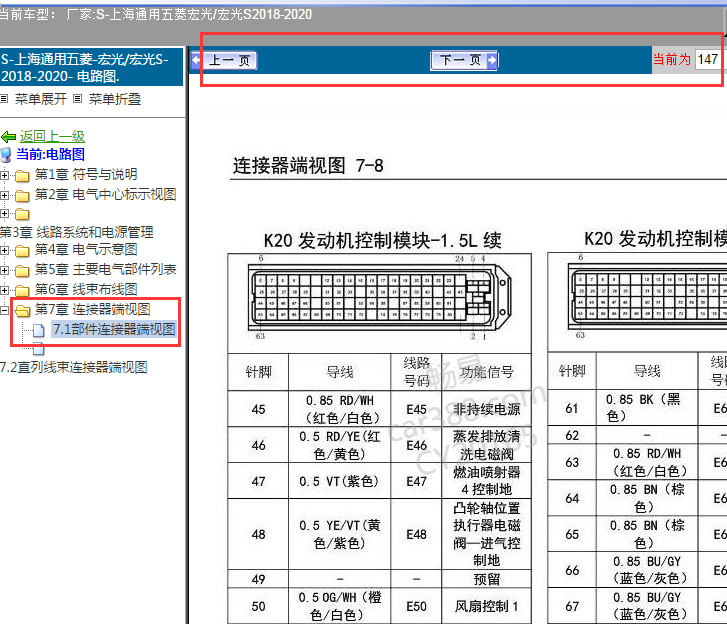Click document icon of 7.1部件连接器端视图
Screen dimensions: 727x624
38,331
